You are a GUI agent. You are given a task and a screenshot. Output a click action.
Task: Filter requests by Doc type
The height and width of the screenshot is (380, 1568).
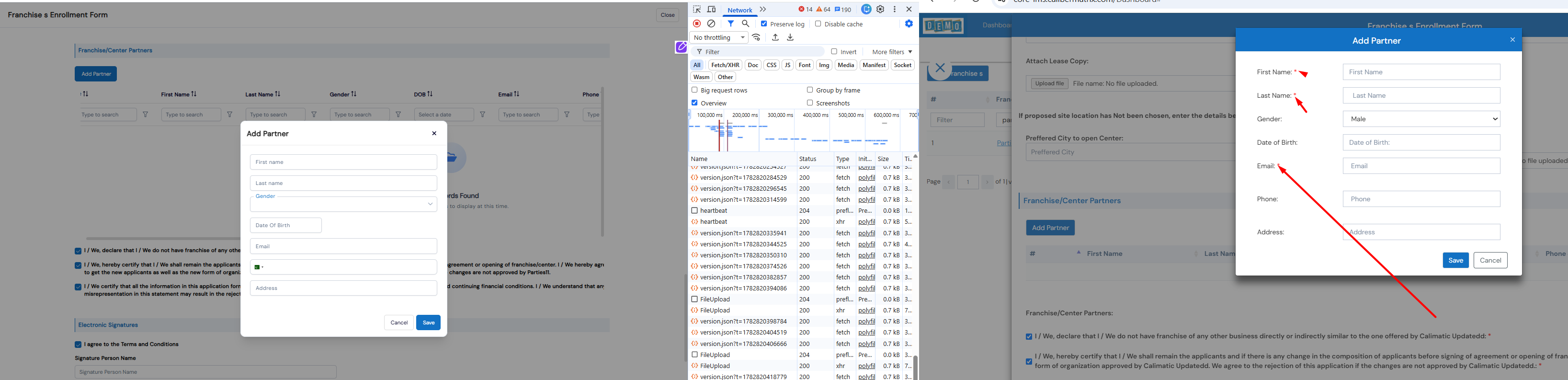coord(753,65)
